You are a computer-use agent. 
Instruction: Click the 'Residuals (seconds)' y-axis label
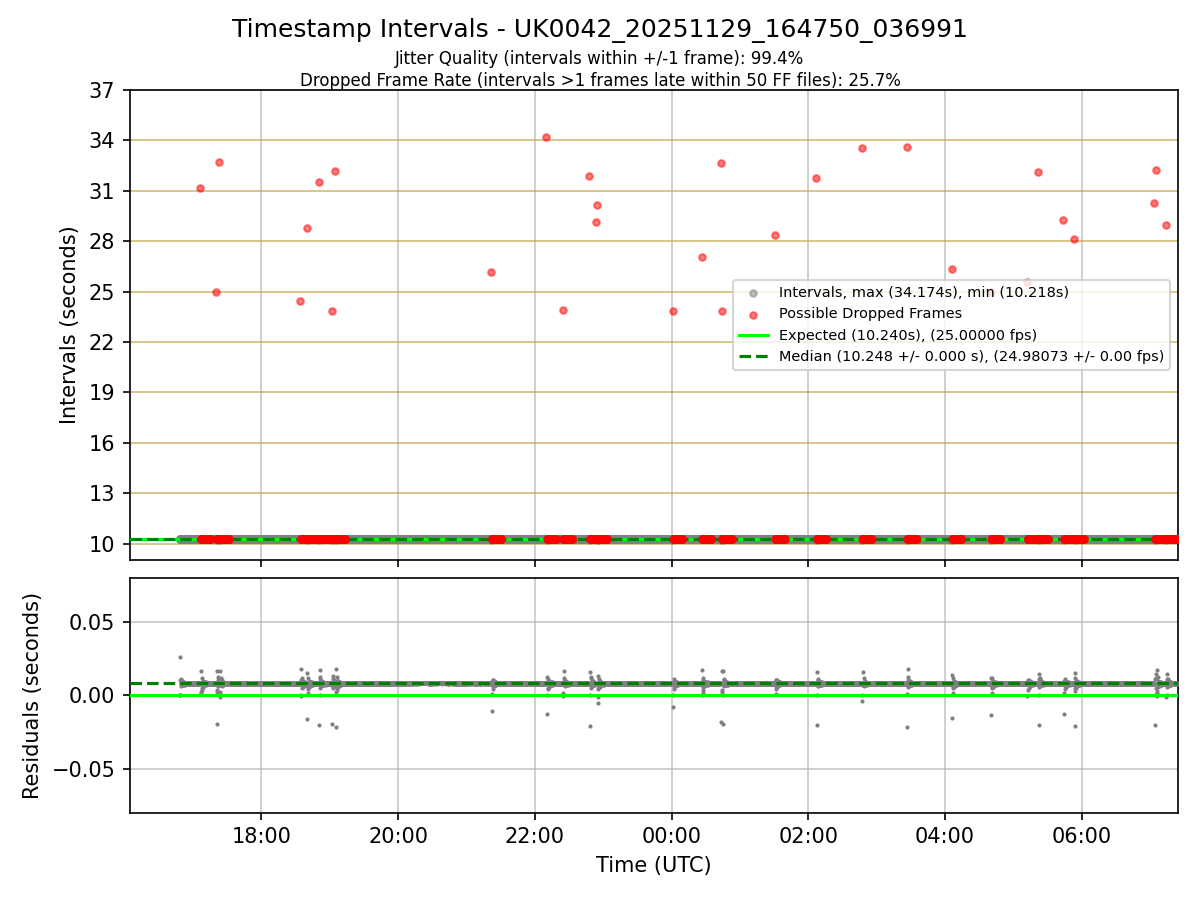click(32, 696)
